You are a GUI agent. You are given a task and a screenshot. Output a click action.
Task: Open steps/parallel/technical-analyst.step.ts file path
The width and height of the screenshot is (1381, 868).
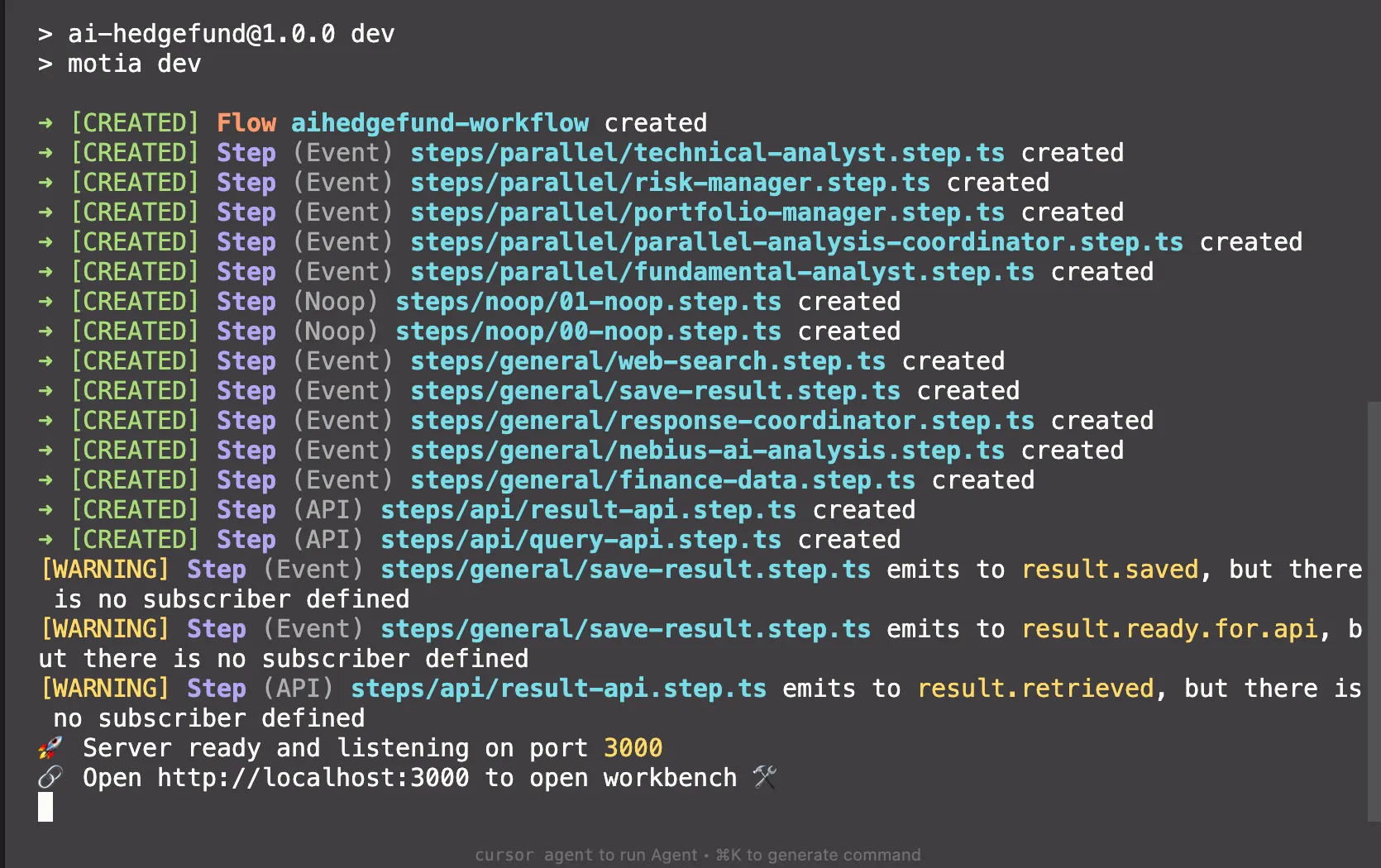coord(707,153)
